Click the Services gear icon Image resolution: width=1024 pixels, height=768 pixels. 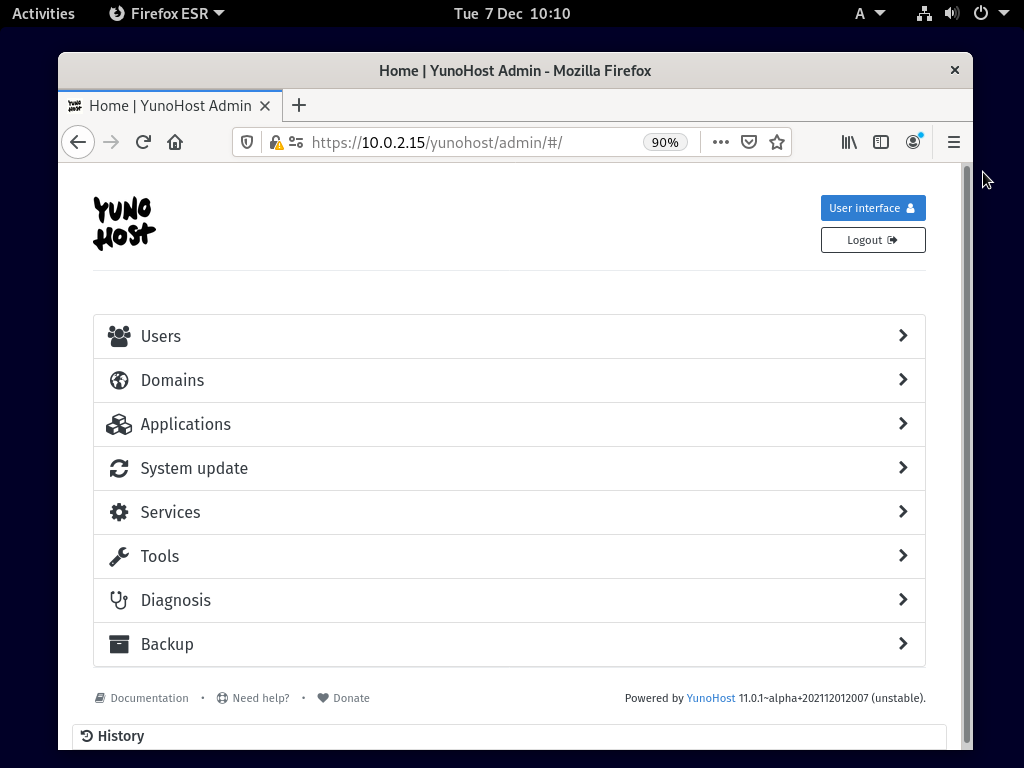pyautogui.click(x=119, y=512)
